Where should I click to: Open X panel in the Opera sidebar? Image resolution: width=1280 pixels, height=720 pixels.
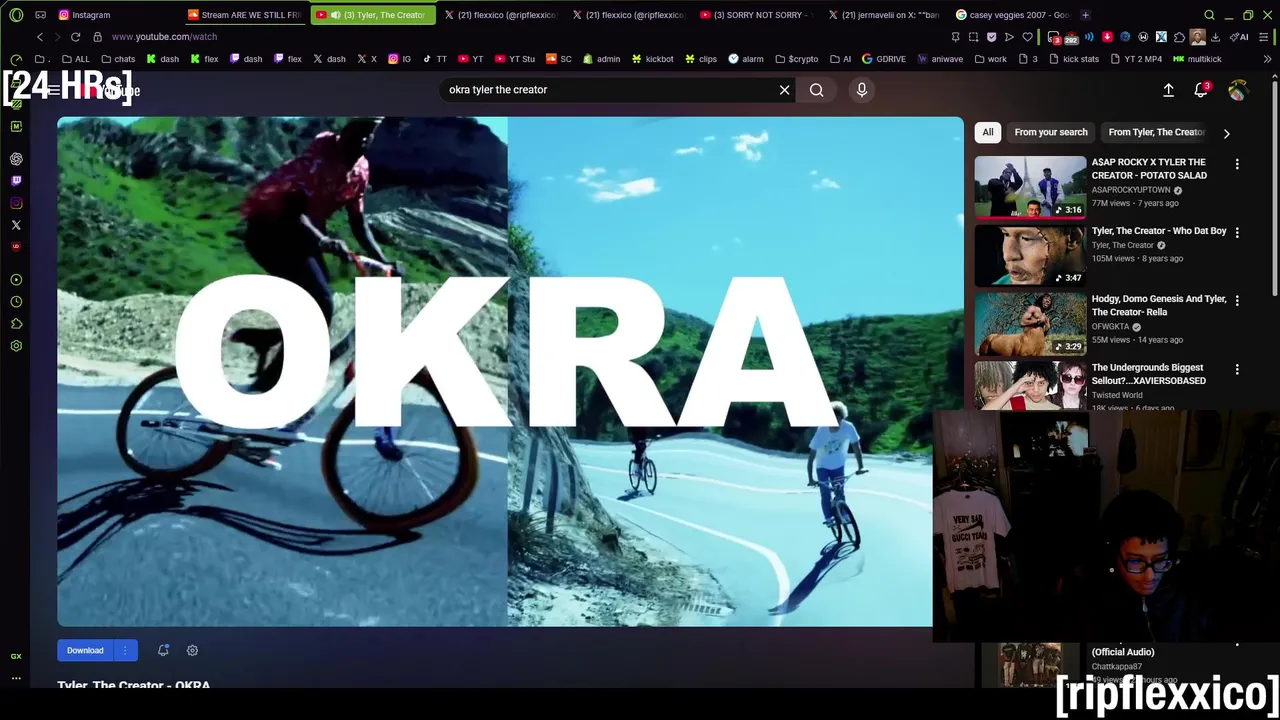16,225
